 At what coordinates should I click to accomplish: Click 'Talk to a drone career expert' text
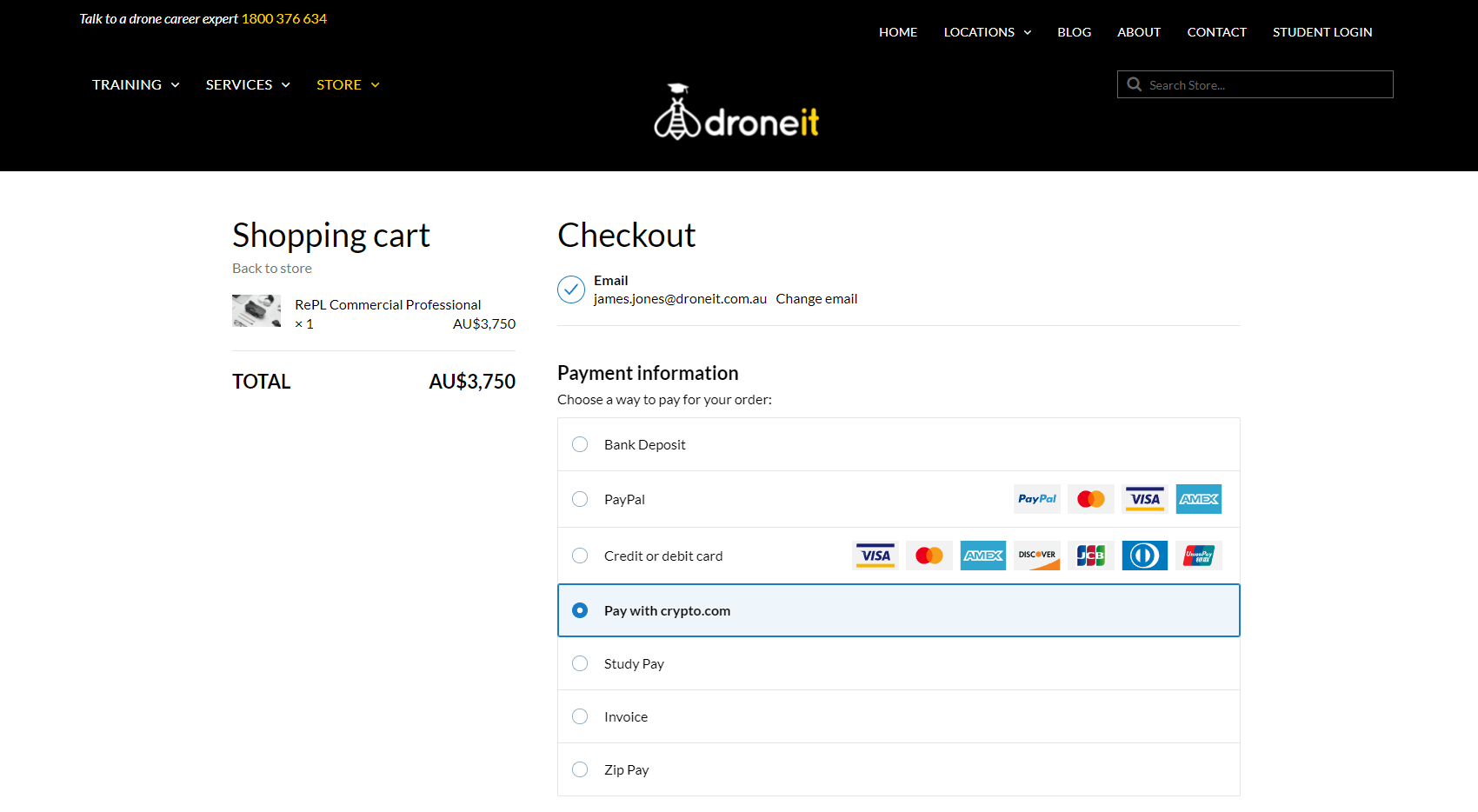click(x=158, y=18)
